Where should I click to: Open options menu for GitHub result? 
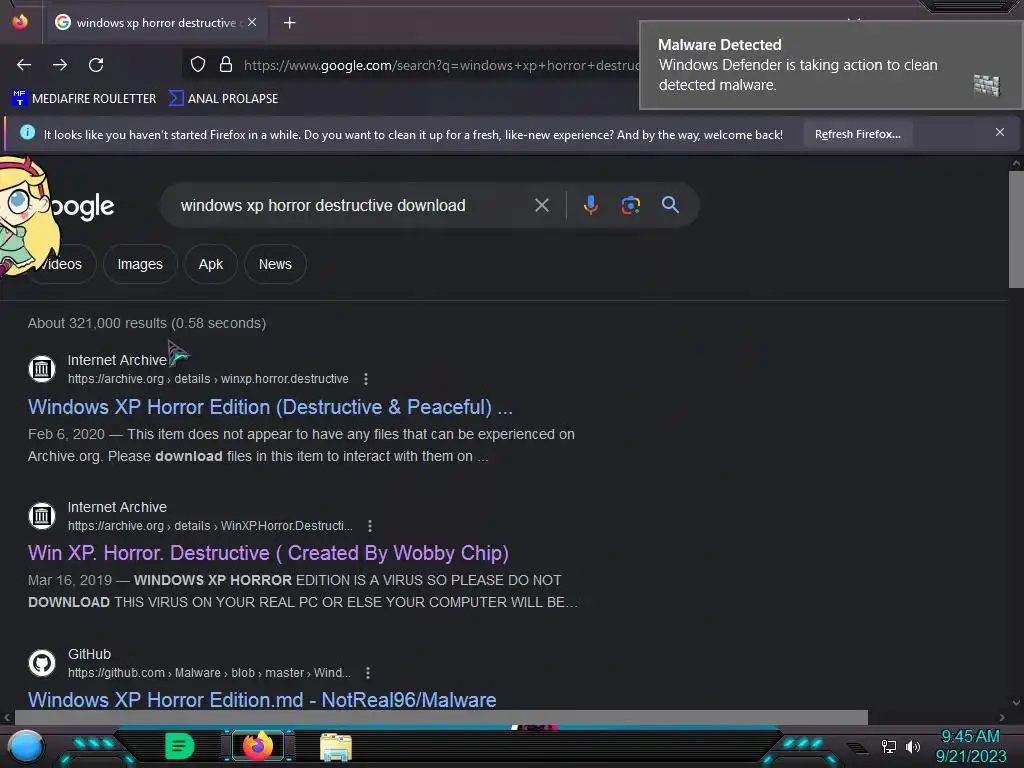[x=368, y=673]
